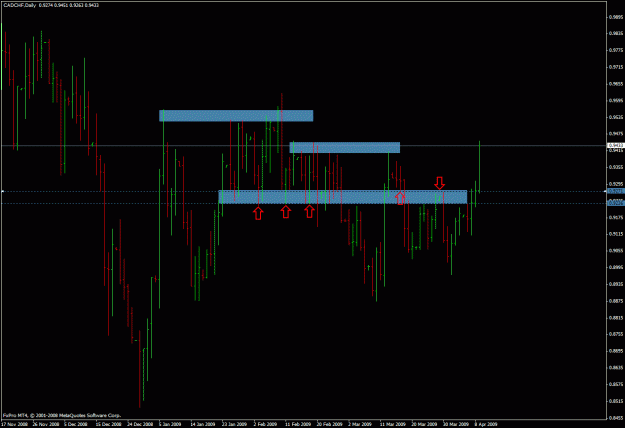Click the 0.8935 price axis label
Image resolution: width=625 pixels, height=428 pixels.
pyautogui.click(x=616, y=284)
